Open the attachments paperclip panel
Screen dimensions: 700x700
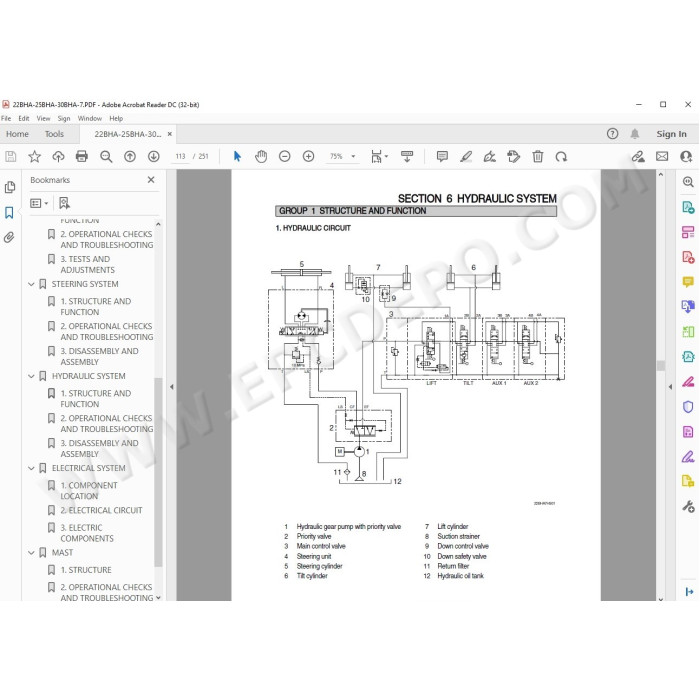[x=9, y=237]
